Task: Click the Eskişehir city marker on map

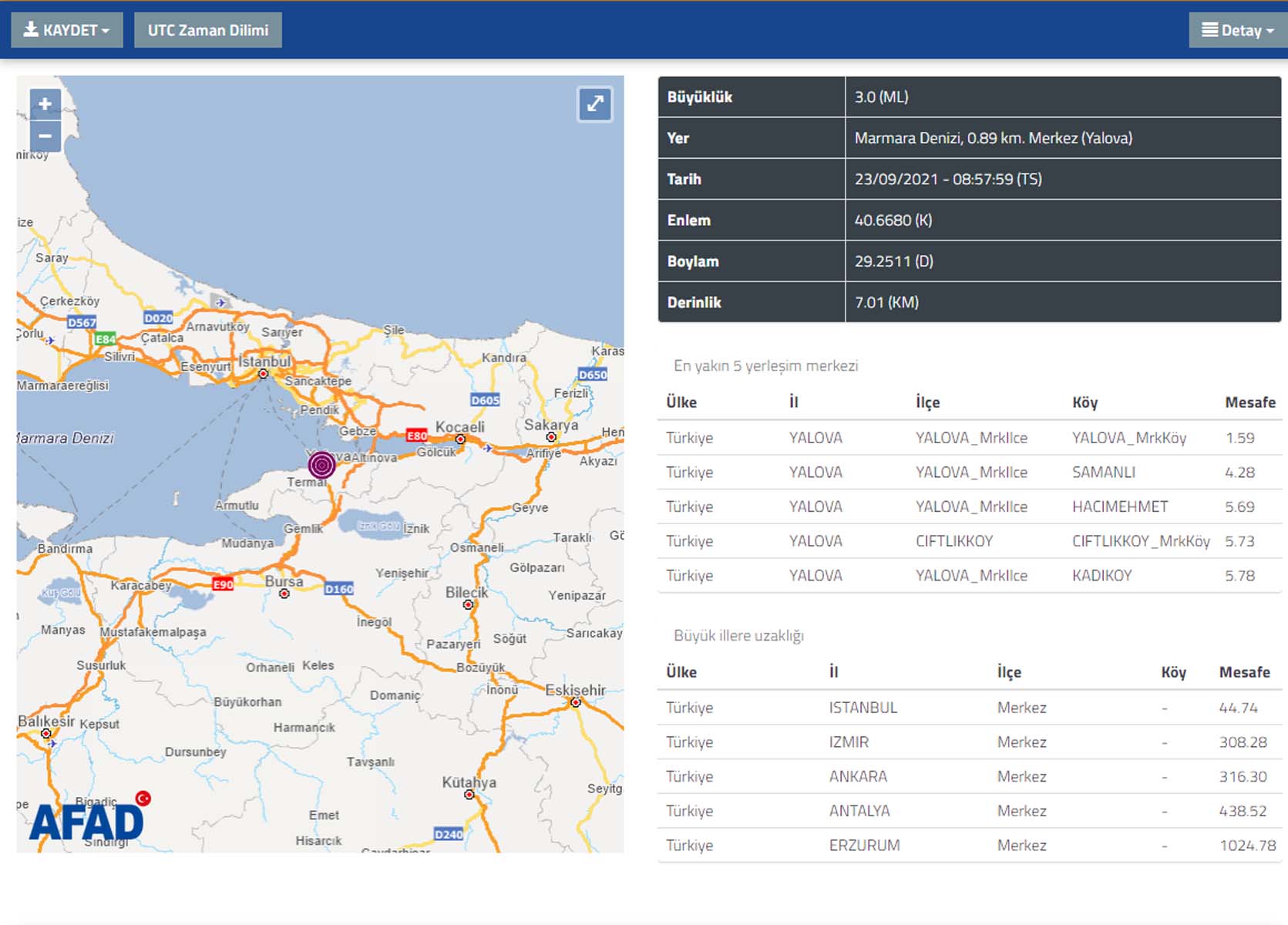Action: point(575,702)
